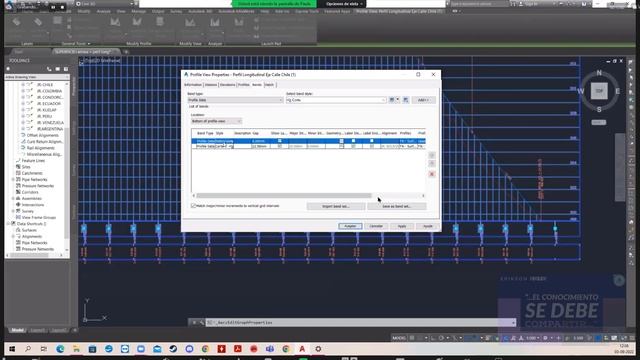Click TOP face of the ViewCube
640x360 pixels.
[x=599, y=91]
